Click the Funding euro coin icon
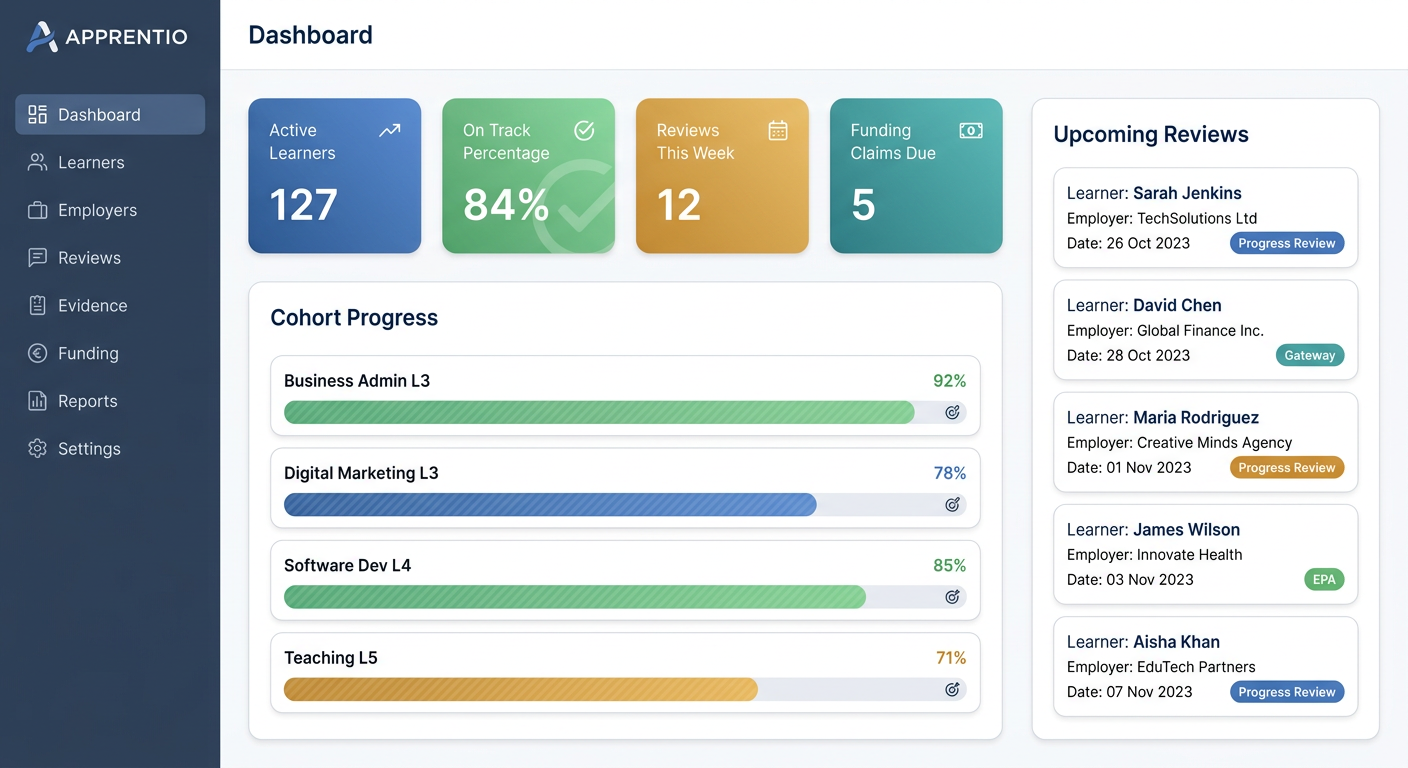Image resolution: width=1408 pixels, height=768 pixels. (x=37, y=353)
